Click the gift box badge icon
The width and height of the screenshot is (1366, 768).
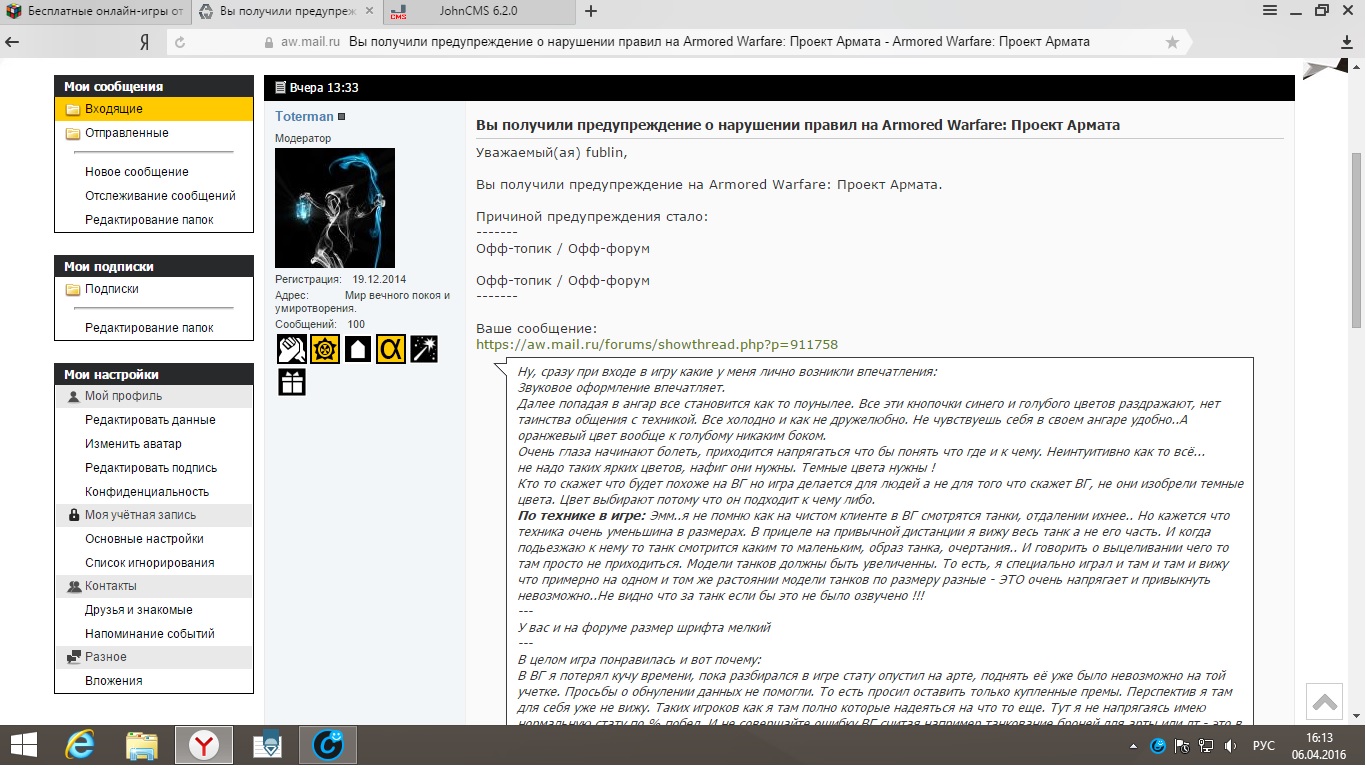point(291,382)
